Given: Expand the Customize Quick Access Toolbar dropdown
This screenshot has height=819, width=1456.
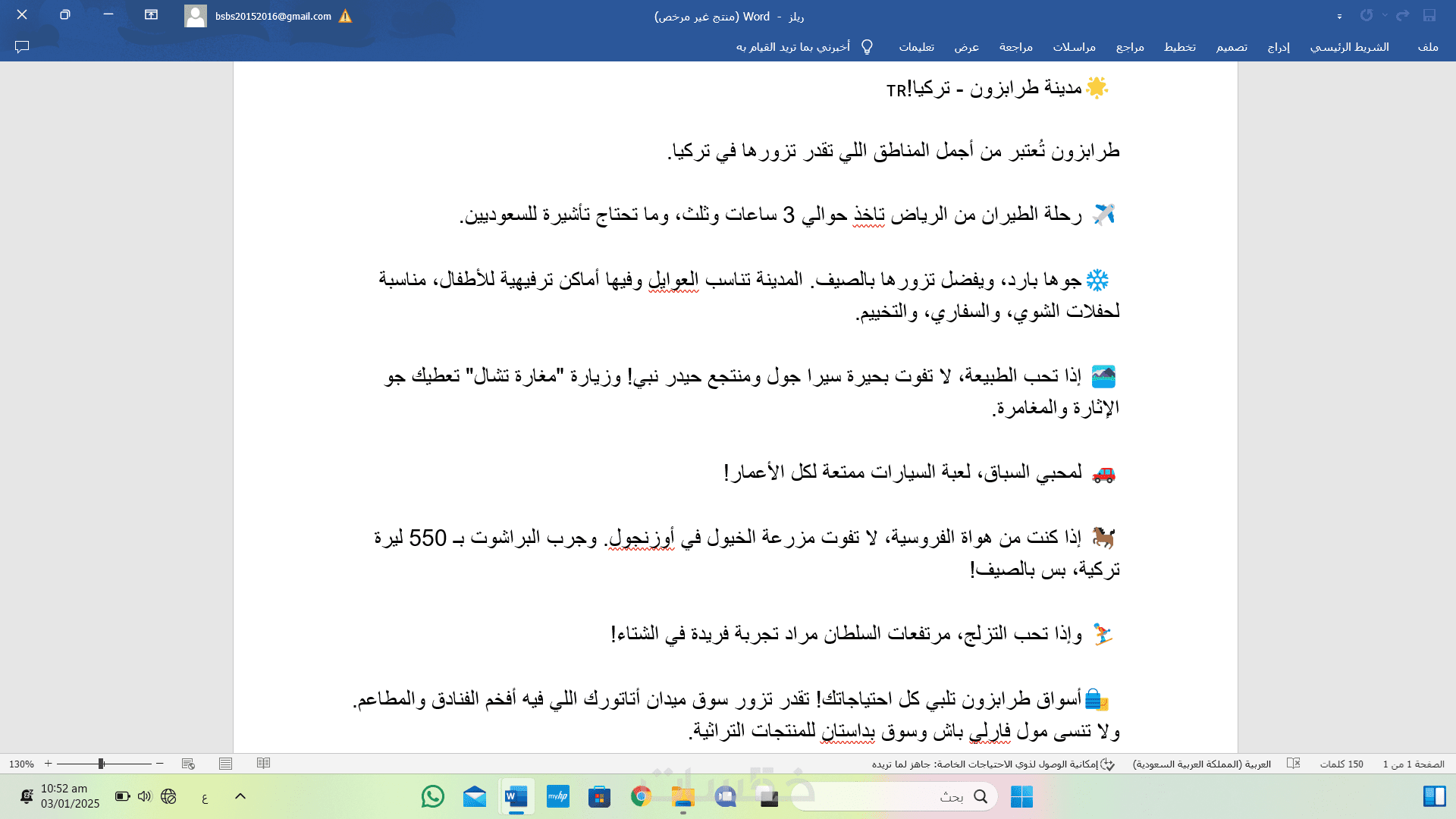Looking at the screenshot, I should tap(1339, 17).
